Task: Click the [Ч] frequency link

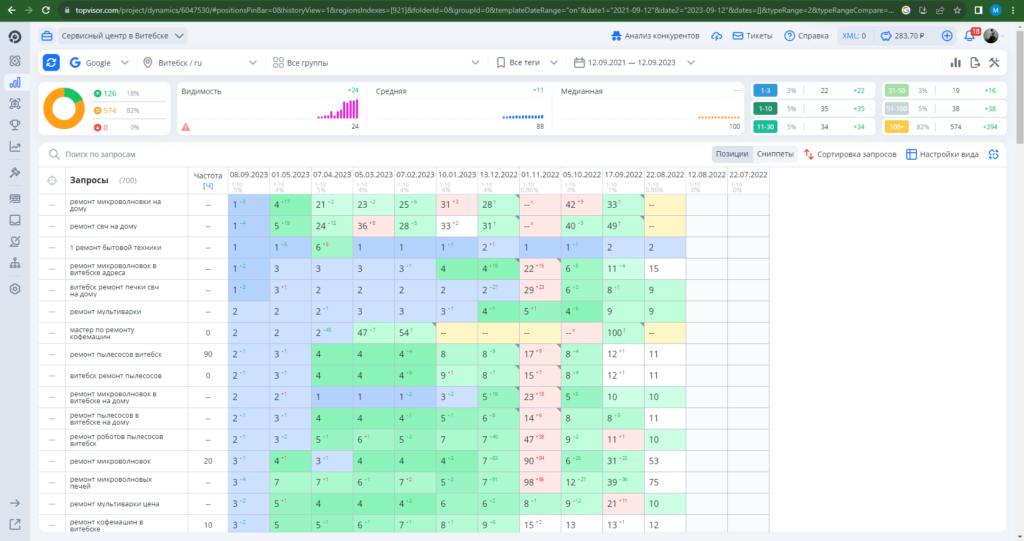Action: click(208, 186)
